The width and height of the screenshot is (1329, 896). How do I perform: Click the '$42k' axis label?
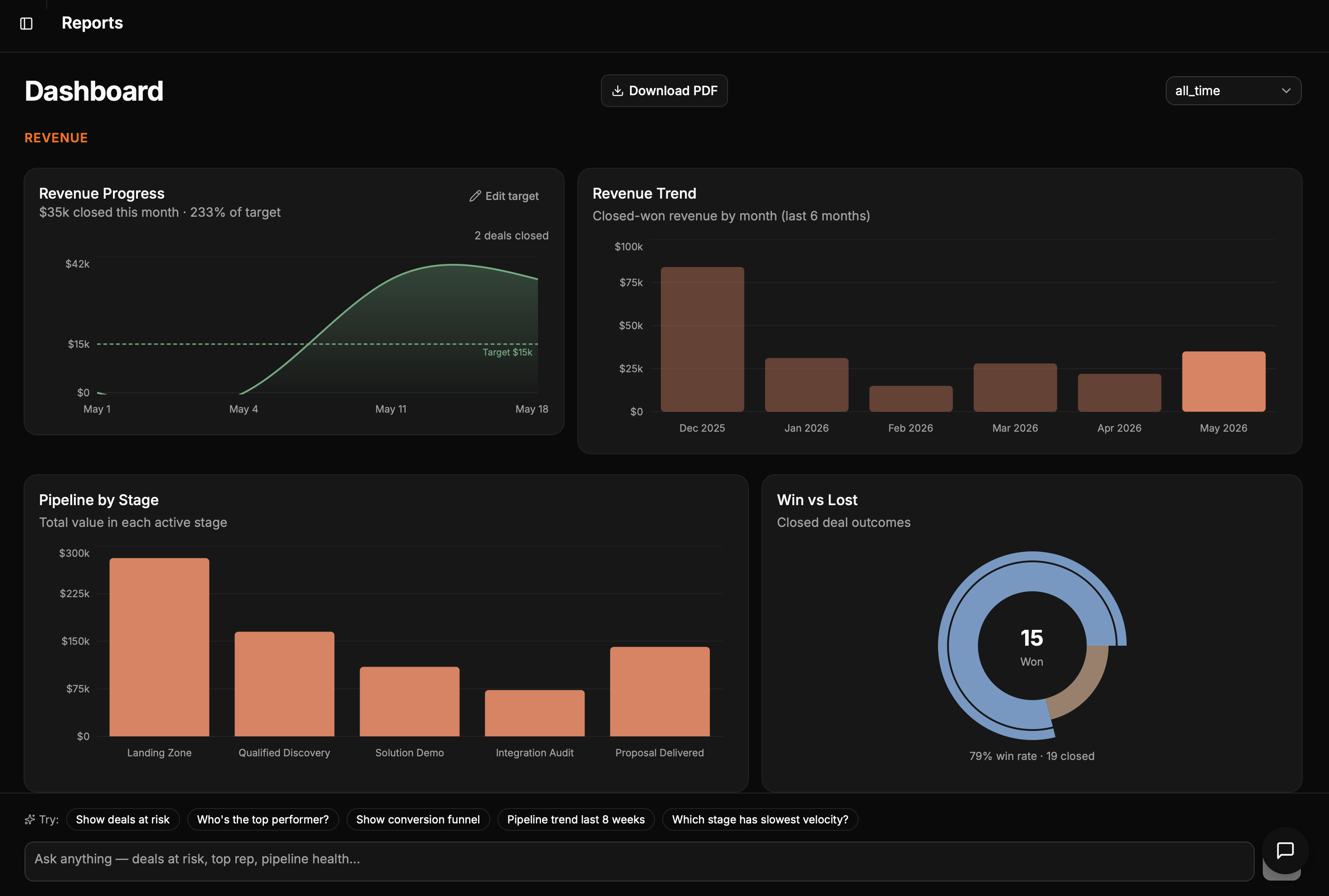pyautogui.click(x=77, y=264)
